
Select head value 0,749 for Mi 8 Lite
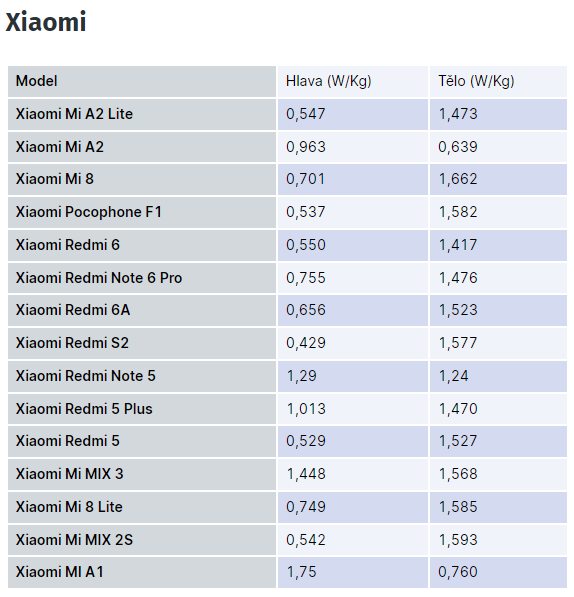coord(306,507)
